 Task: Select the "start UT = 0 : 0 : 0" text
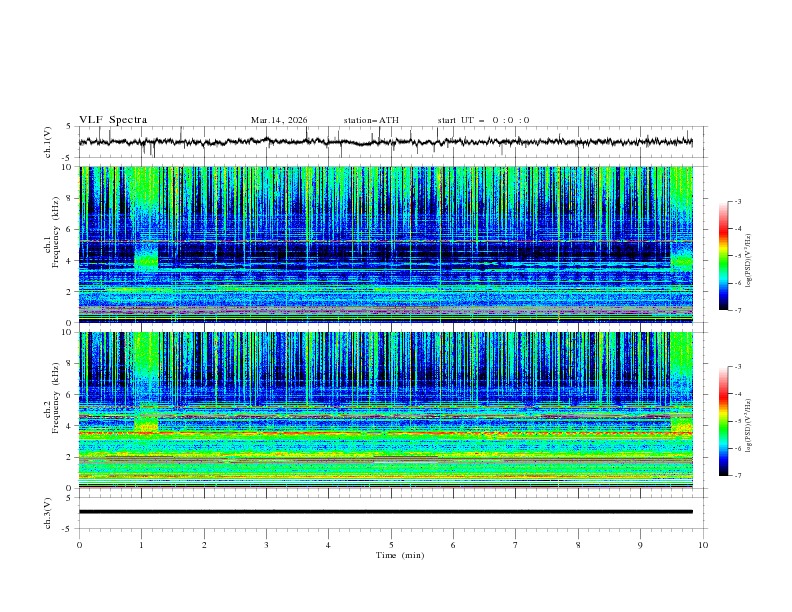(x=483, y=120)
